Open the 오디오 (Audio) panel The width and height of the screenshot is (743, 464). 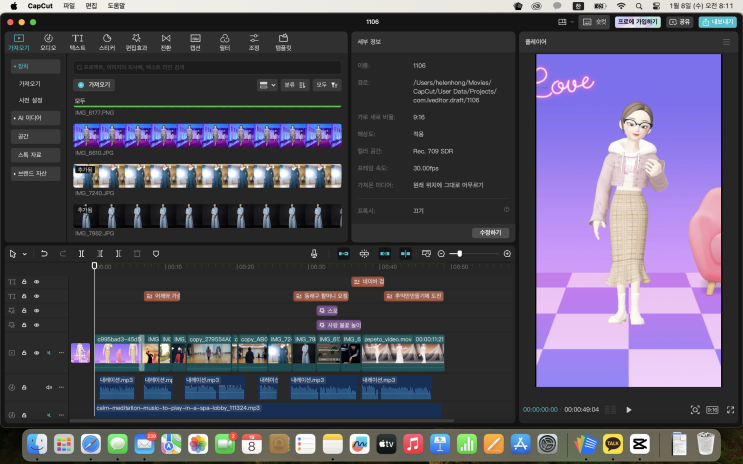point(48,42)
